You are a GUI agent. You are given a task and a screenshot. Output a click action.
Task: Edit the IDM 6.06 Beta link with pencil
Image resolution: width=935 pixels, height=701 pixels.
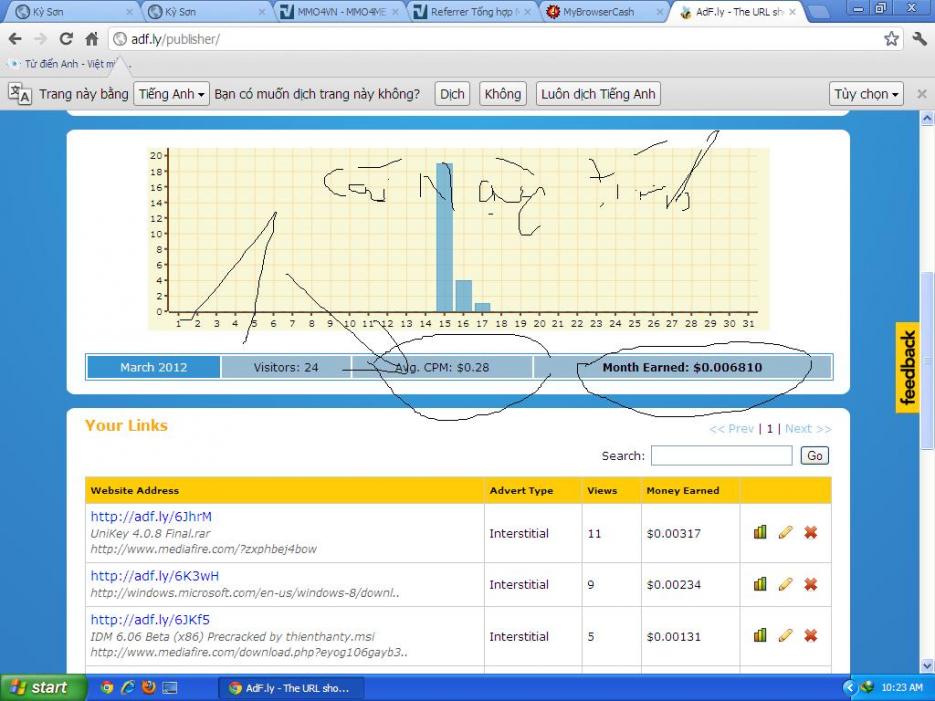785,635
